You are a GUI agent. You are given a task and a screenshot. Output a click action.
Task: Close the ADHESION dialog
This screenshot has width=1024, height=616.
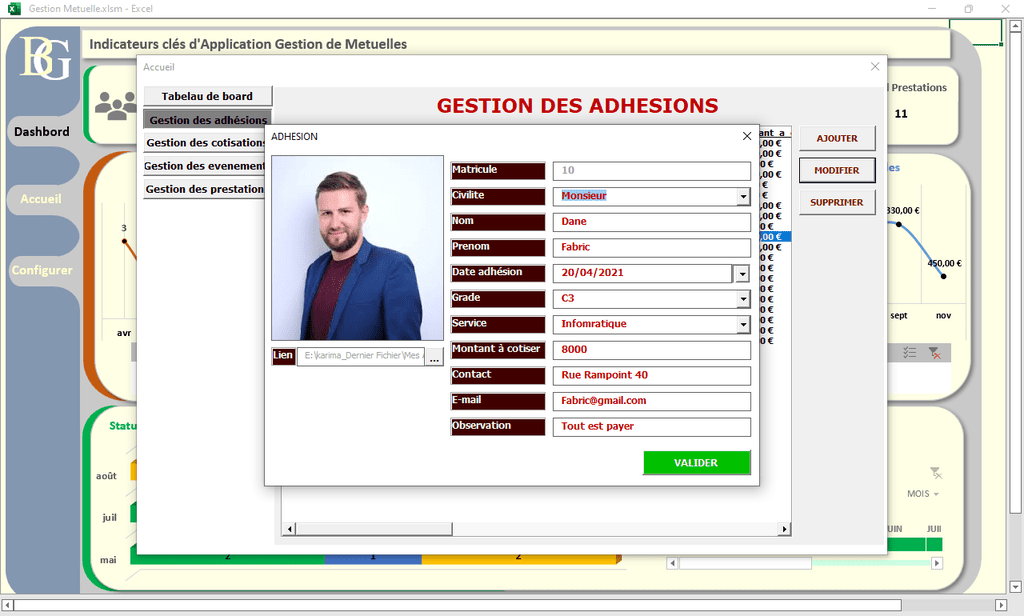746,136
